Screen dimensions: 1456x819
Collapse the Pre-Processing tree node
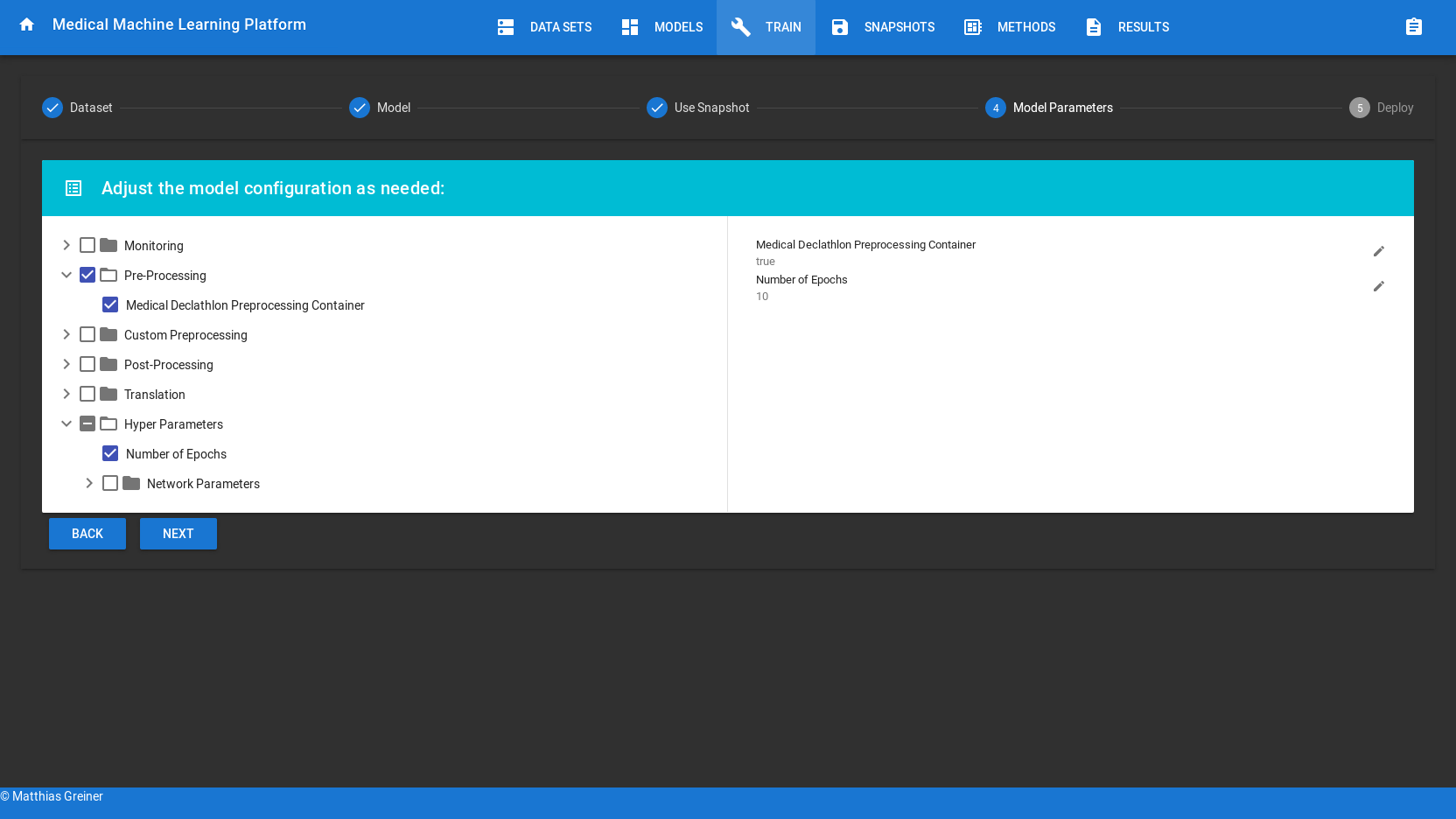pos(66,275)
